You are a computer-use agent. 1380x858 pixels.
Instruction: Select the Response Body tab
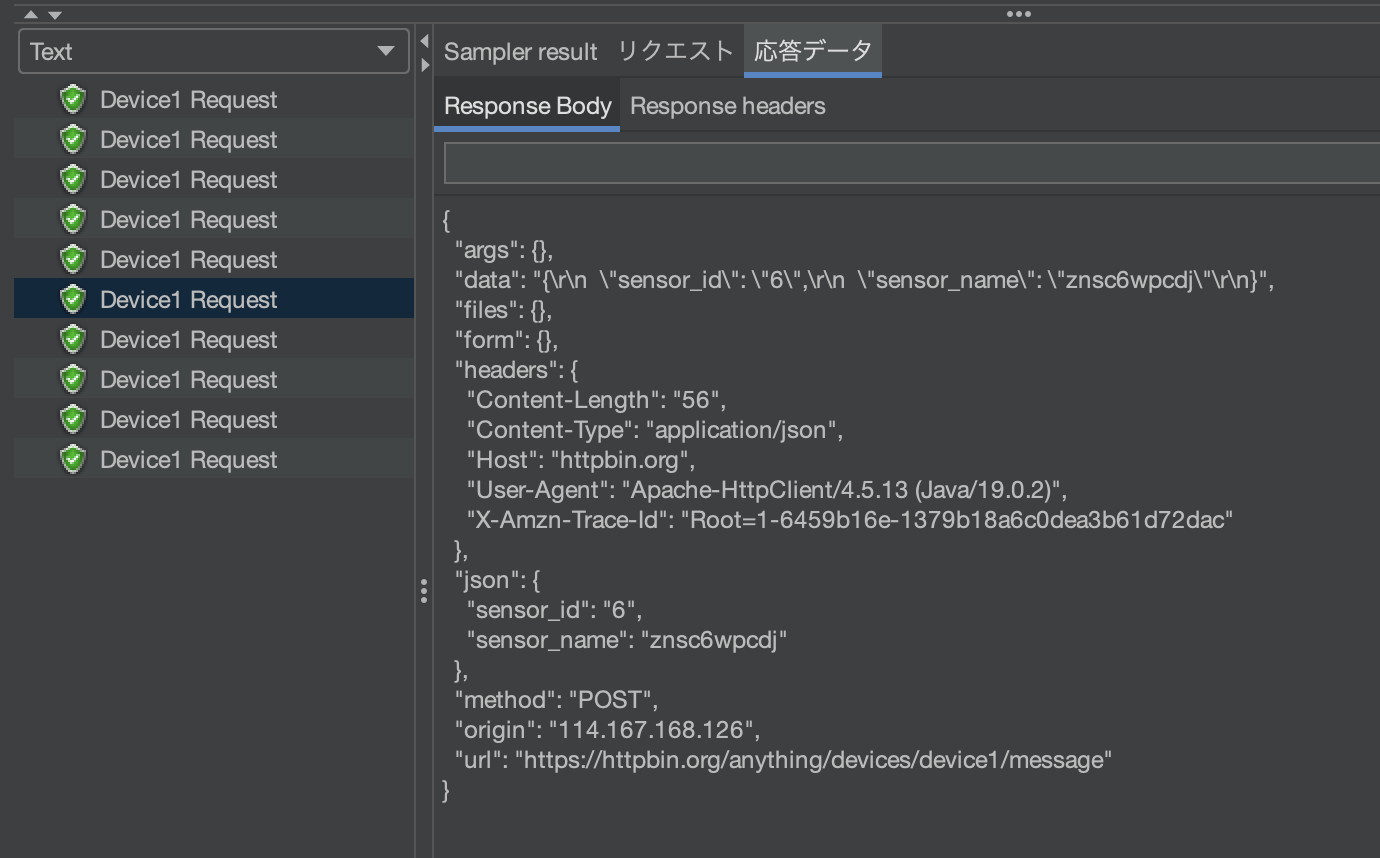coord(527,105)
